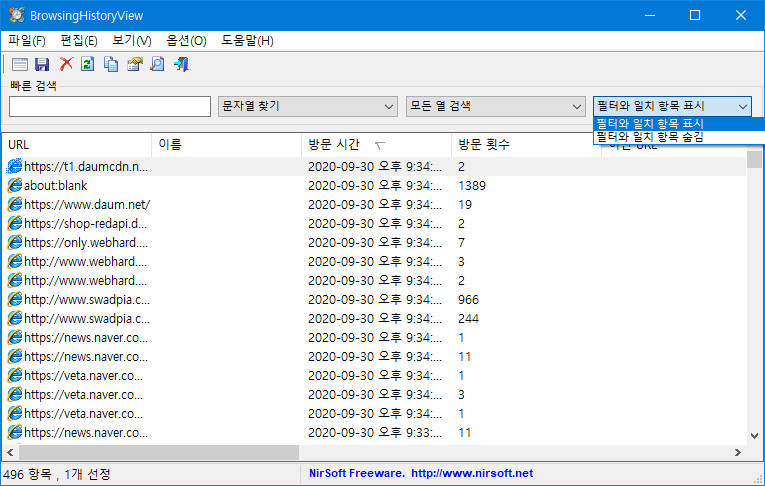Open the Properties toolbar icon
Screen dimensions: 765x486
135,64
